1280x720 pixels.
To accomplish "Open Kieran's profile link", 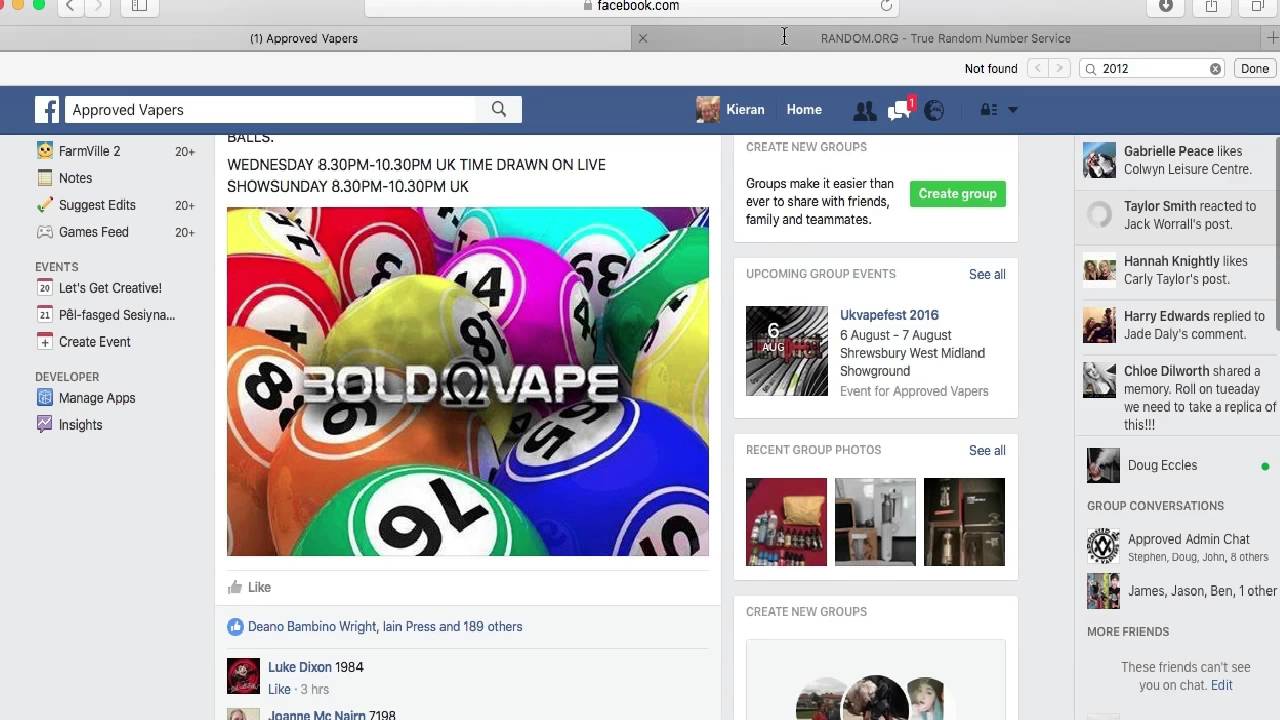I will pyautogui.click(x=731, y=110).
